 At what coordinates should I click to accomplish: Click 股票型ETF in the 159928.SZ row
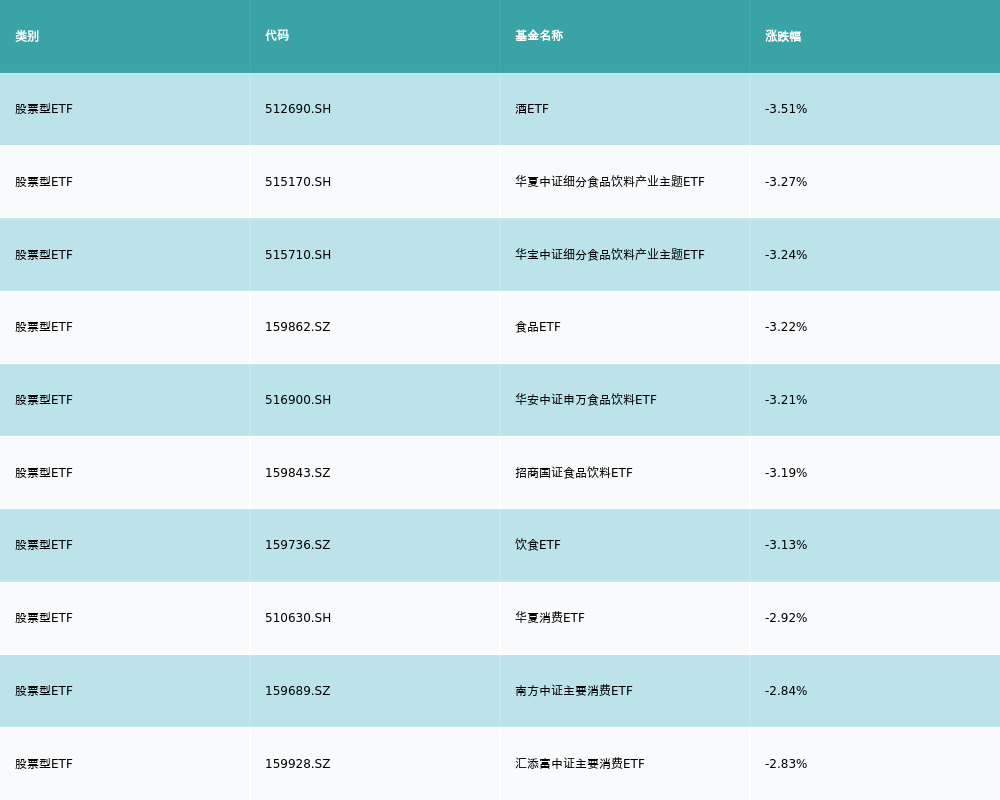click(x=44, y=764)
